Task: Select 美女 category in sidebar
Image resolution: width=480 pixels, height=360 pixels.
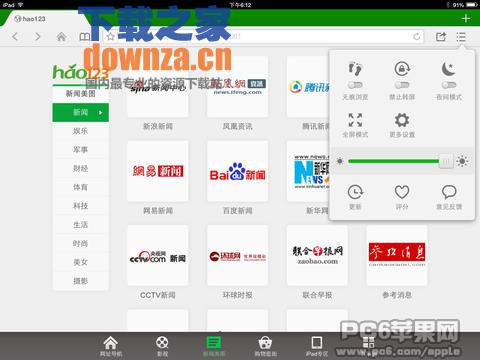Action: (x=80, y=262)
